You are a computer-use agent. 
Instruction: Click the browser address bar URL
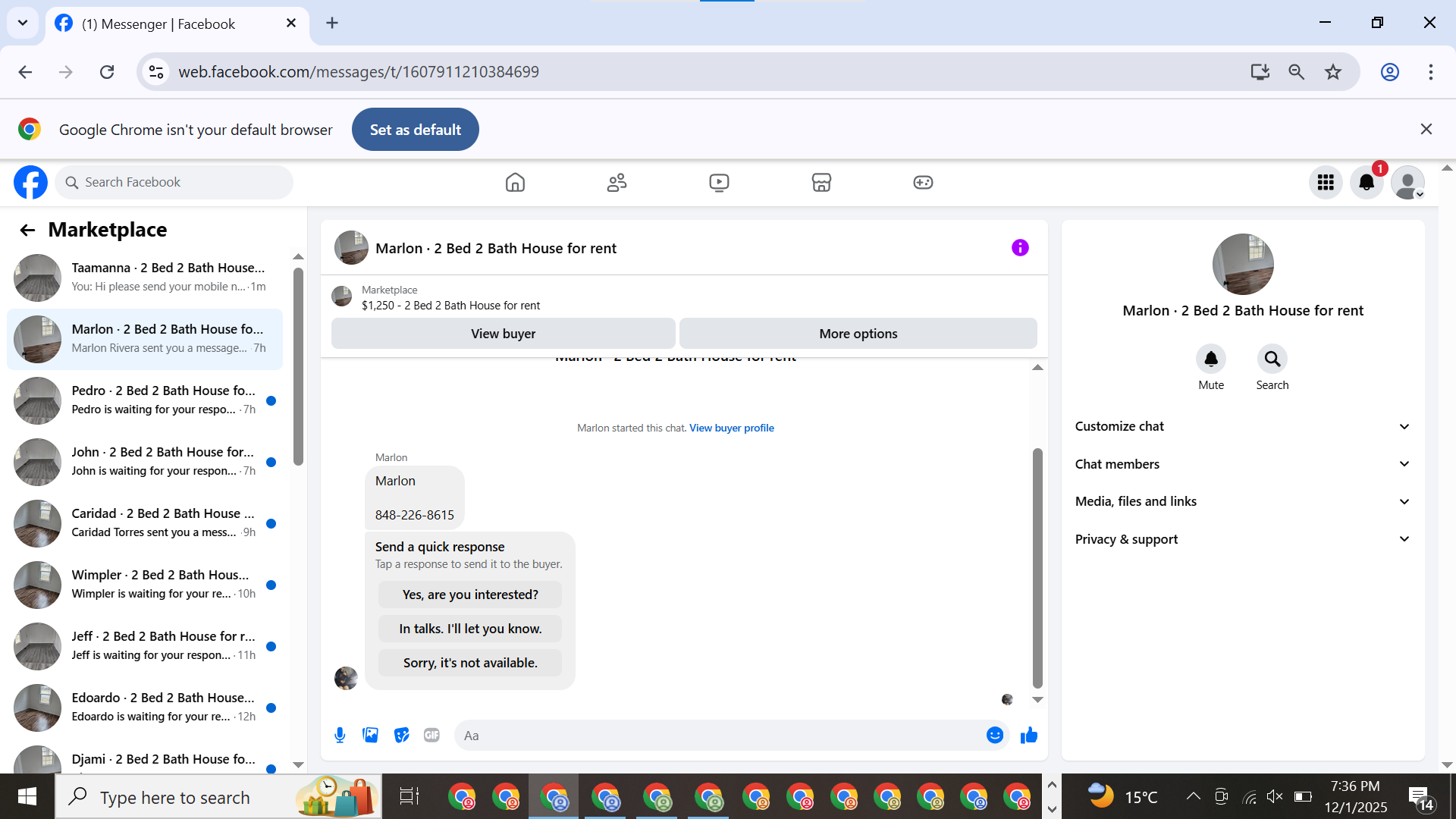tap(359, 72)
